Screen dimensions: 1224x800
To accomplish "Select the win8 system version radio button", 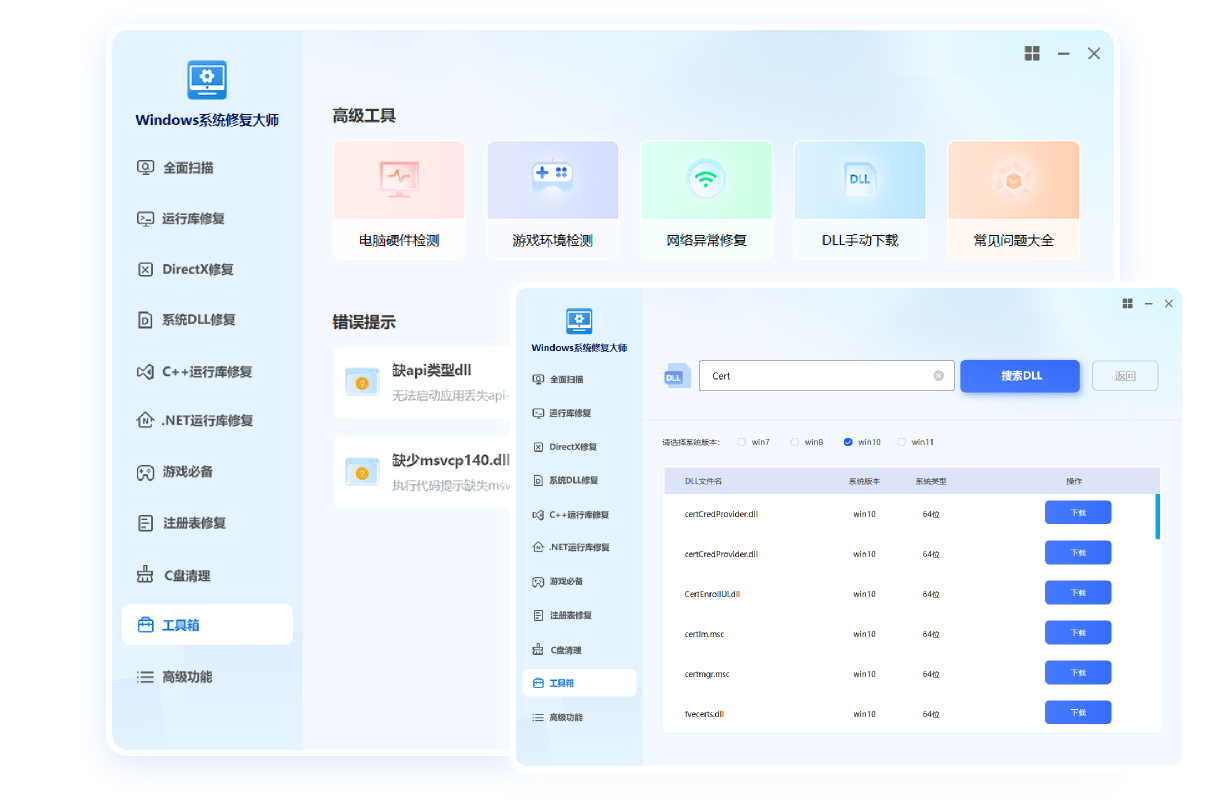I will click(x=795, y=442).
